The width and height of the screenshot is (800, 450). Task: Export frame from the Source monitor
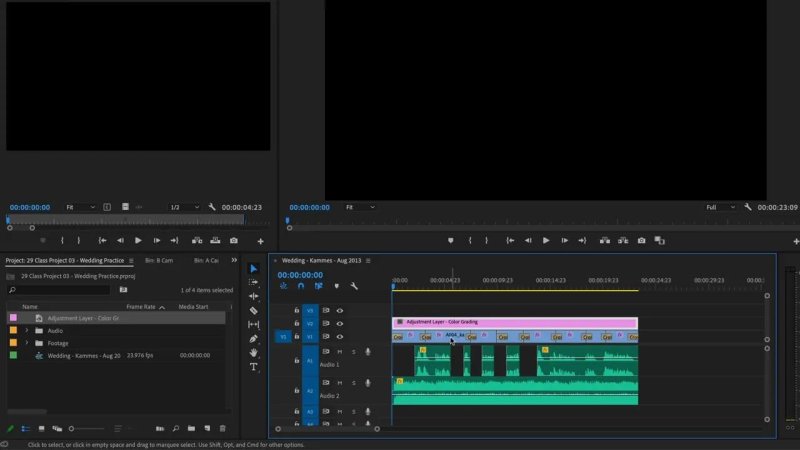point(234,240)
